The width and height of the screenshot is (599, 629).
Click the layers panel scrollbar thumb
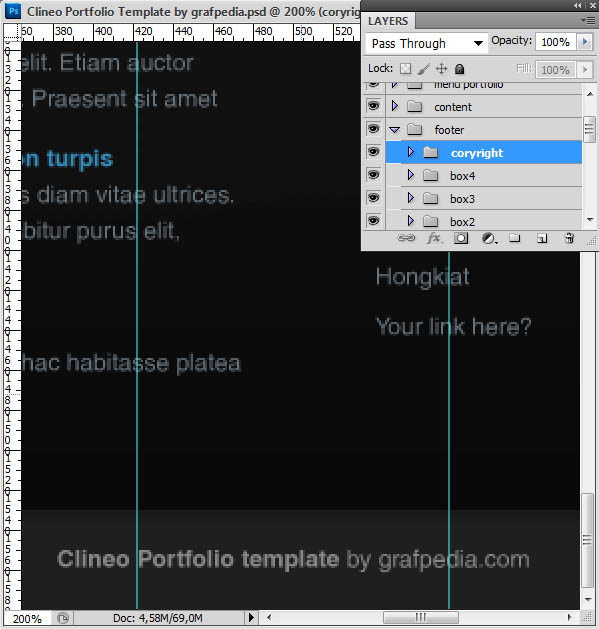click(589, 129)
